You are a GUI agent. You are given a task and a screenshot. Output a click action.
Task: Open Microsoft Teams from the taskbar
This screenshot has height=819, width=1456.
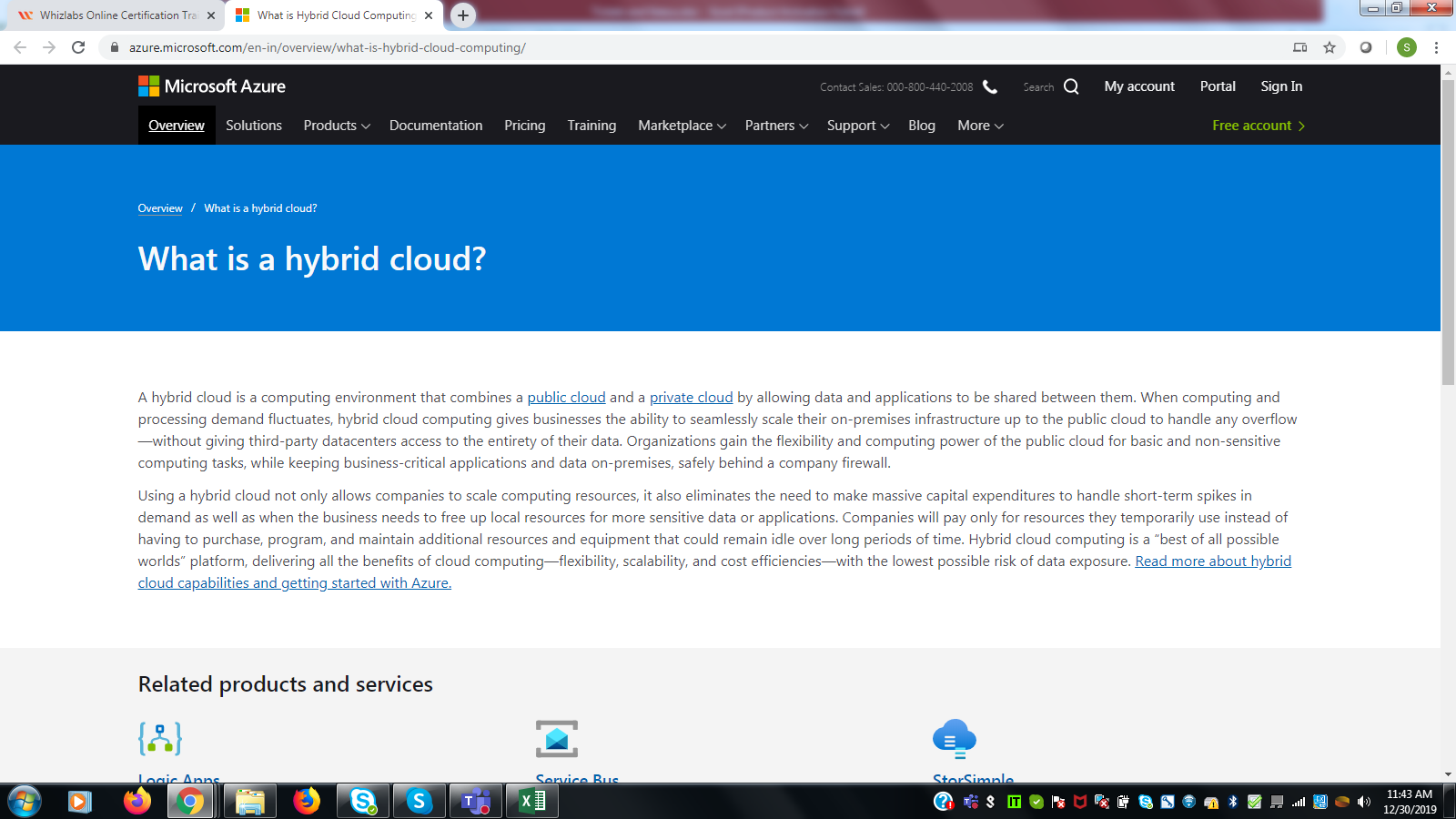(476, 802)
